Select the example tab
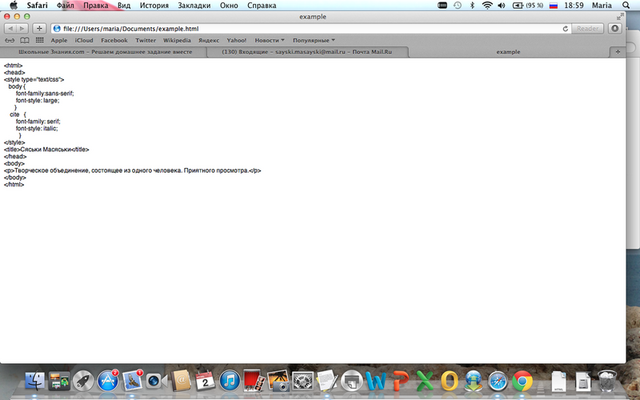This screenshot has width=640, height=400. (x=508, y=52)
